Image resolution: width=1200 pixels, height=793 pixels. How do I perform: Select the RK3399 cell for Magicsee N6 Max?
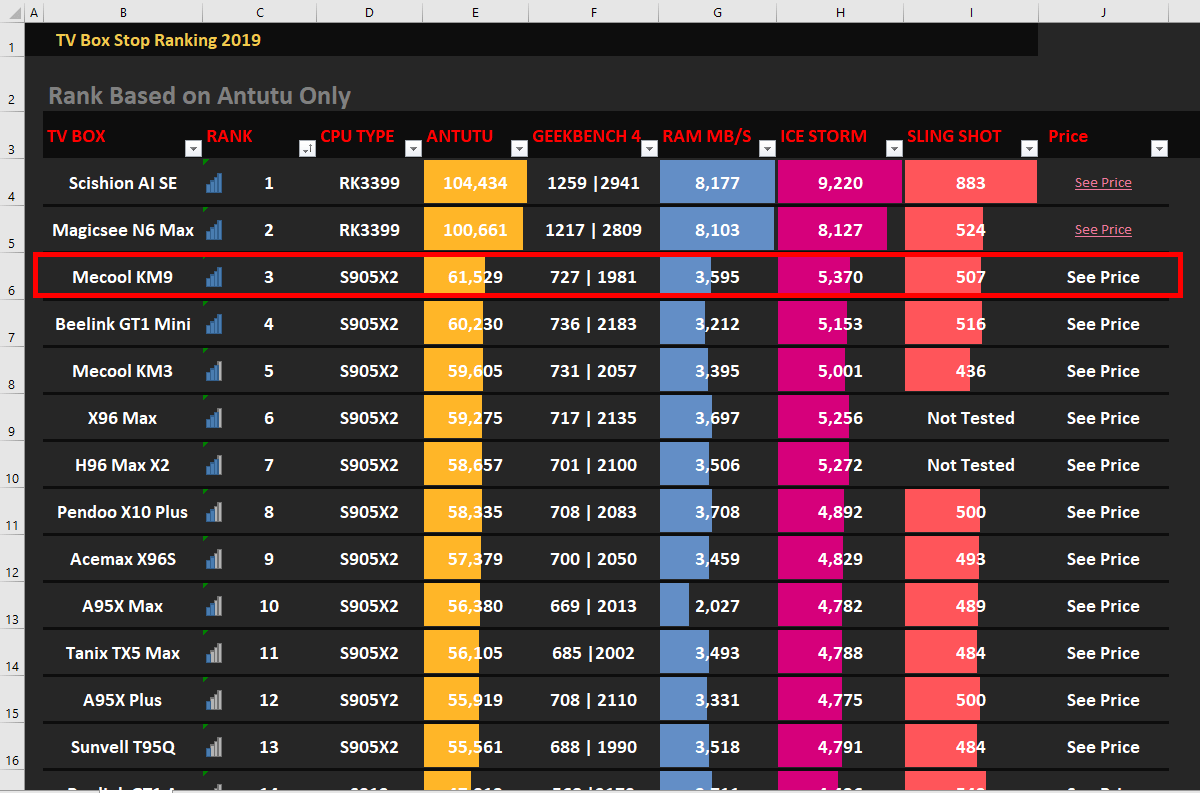369,230
